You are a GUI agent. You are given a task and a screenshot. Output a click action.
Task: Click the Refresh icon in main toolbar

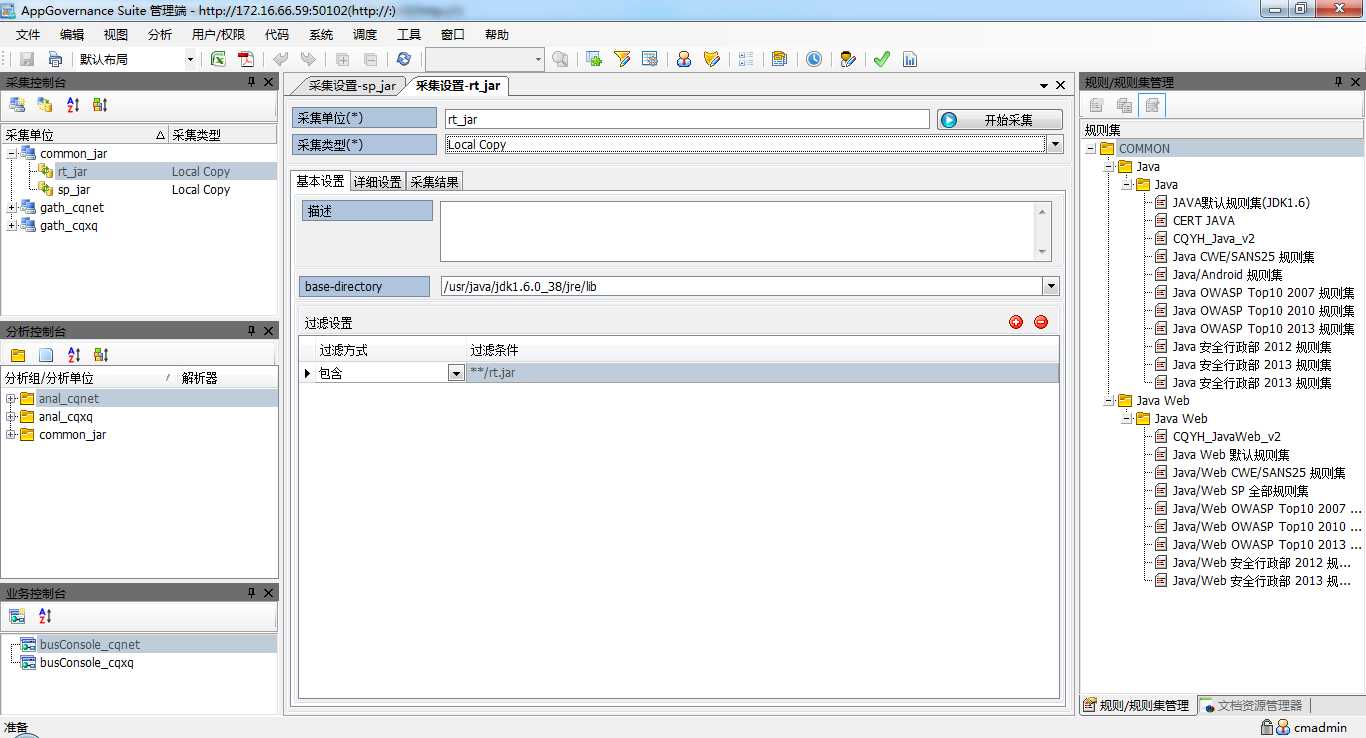coord(403,60)
